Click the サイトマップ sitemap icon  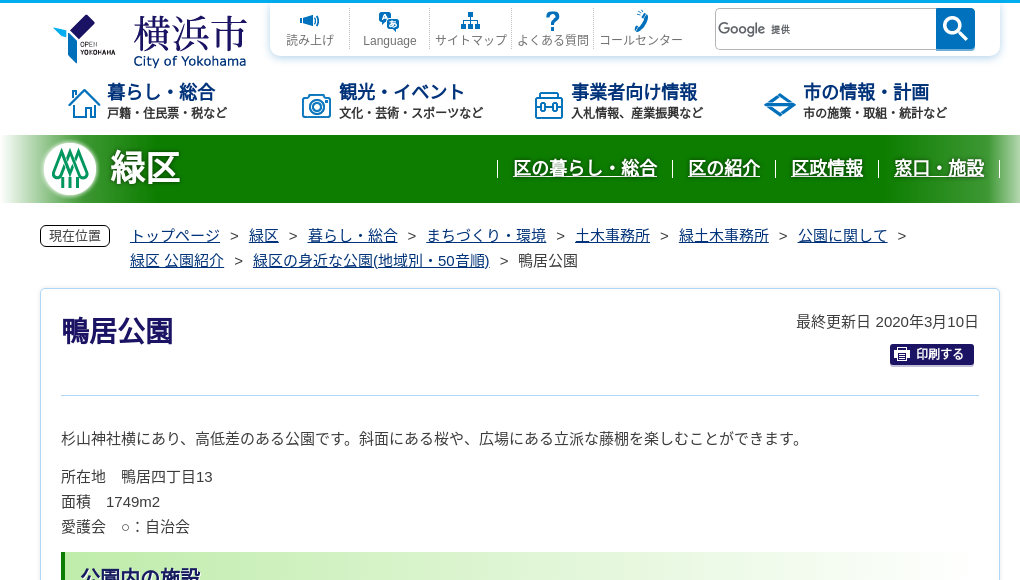pyautogui.click(x=471, y=19)
